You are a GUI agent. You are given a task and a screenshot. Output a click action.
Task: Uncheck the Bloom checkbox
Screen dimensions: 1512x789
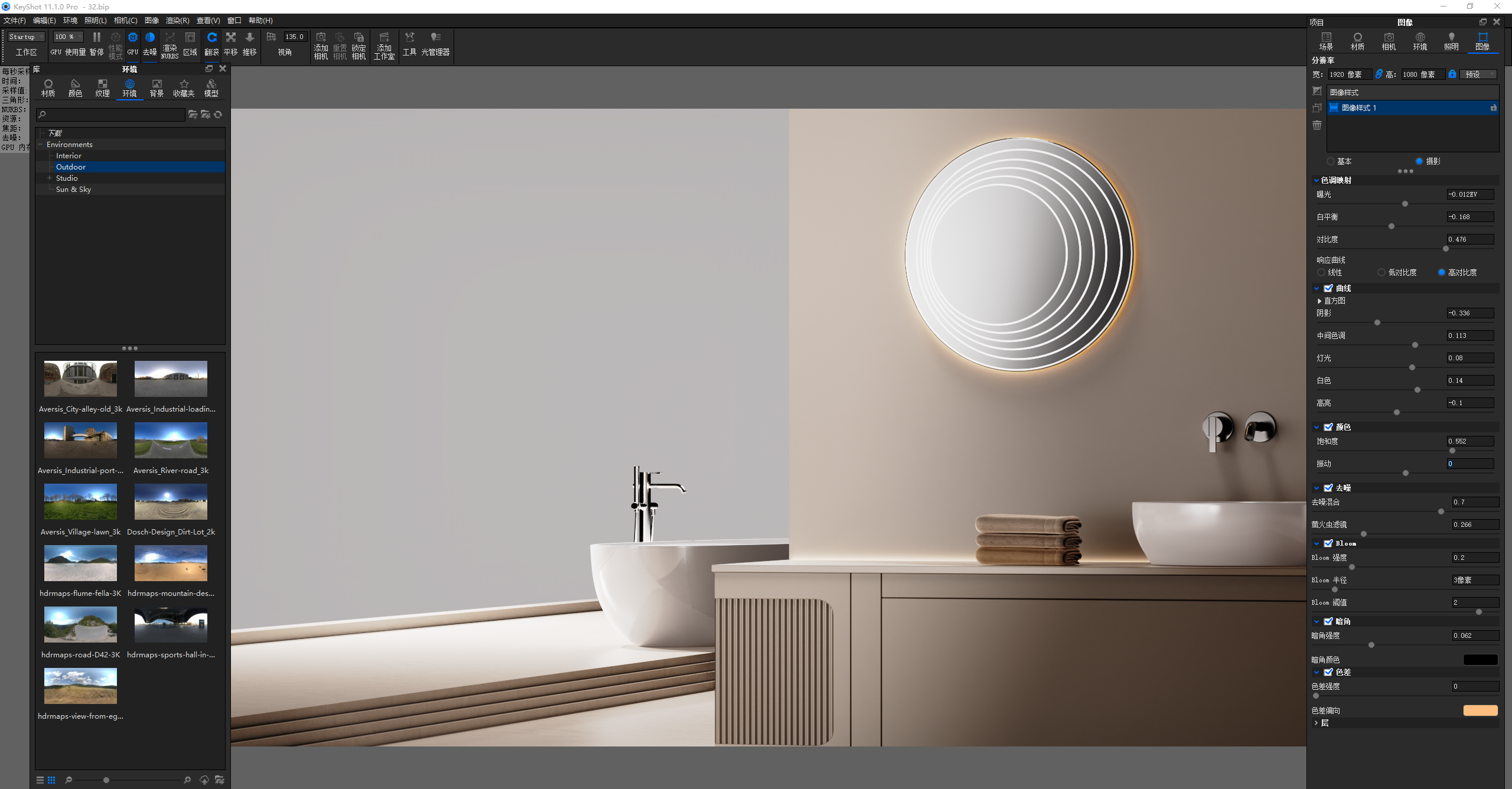click(1328, 543)
